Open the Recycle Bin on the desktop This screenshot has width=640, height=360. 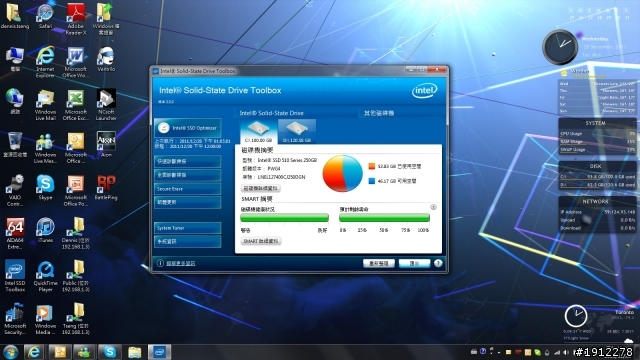pos(15,145)
